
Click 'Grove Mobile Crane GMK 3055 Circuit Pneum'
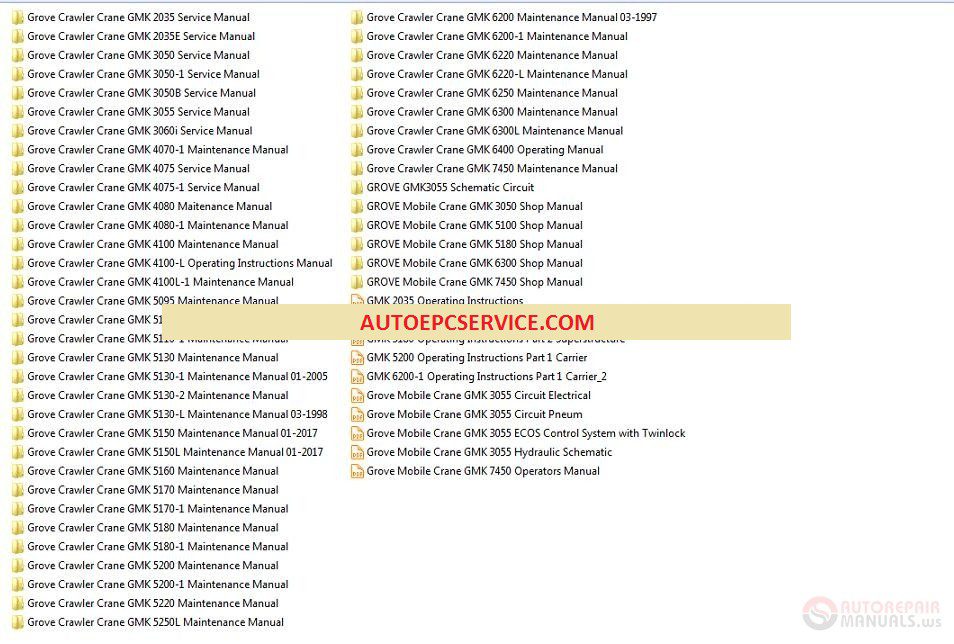475,414
